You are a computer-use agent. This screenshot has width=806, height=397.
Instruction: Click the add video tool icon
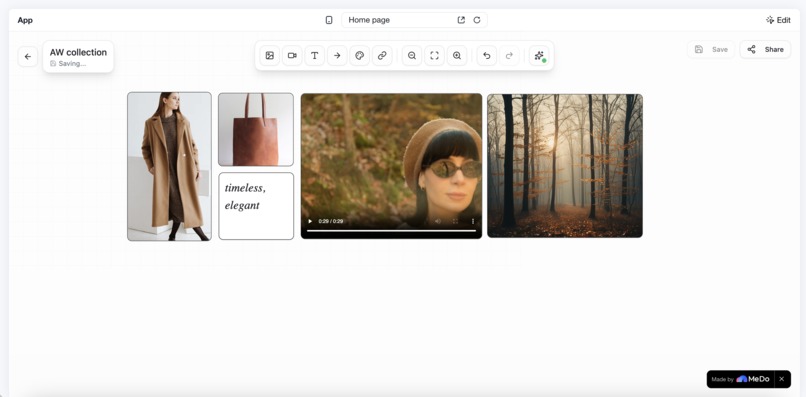pyautogui.click(x=292, y=56)
